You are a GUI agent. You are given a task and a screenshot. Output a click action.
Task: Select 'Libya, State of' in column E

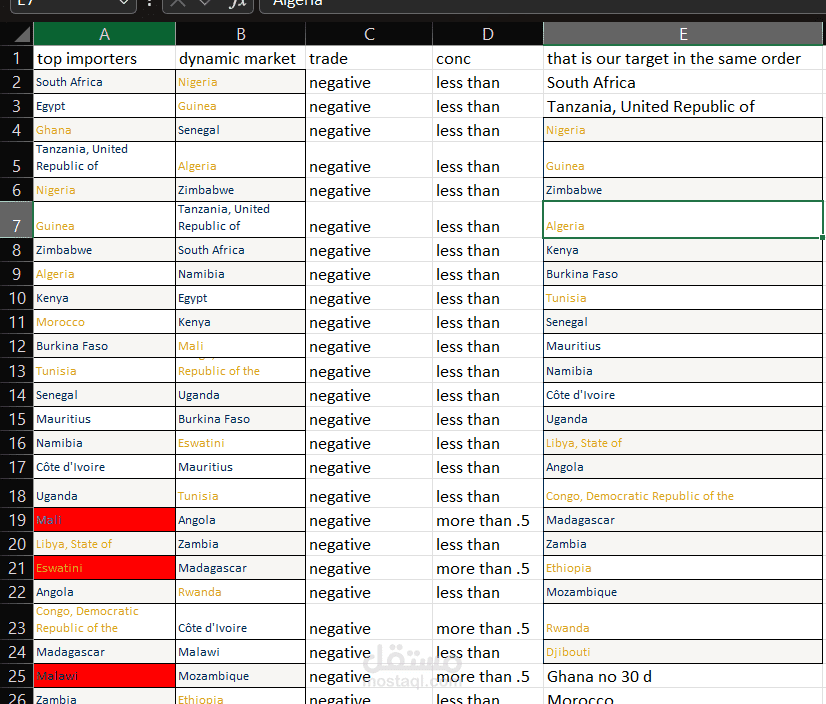[x=683, y=443]
